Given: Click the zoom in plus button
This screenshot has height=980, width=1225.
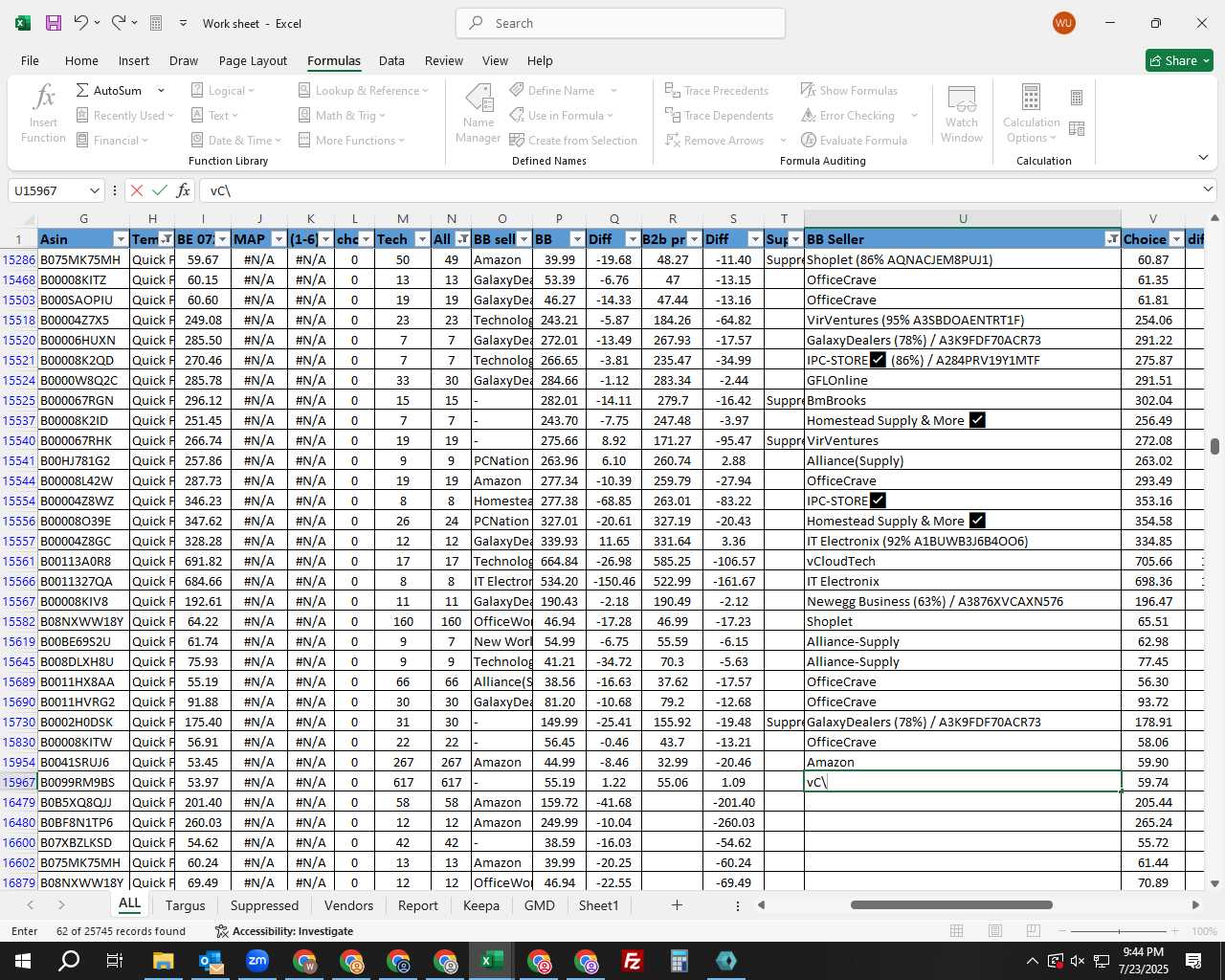Looking at the screenshot, I should click(x=1174, y=931).
